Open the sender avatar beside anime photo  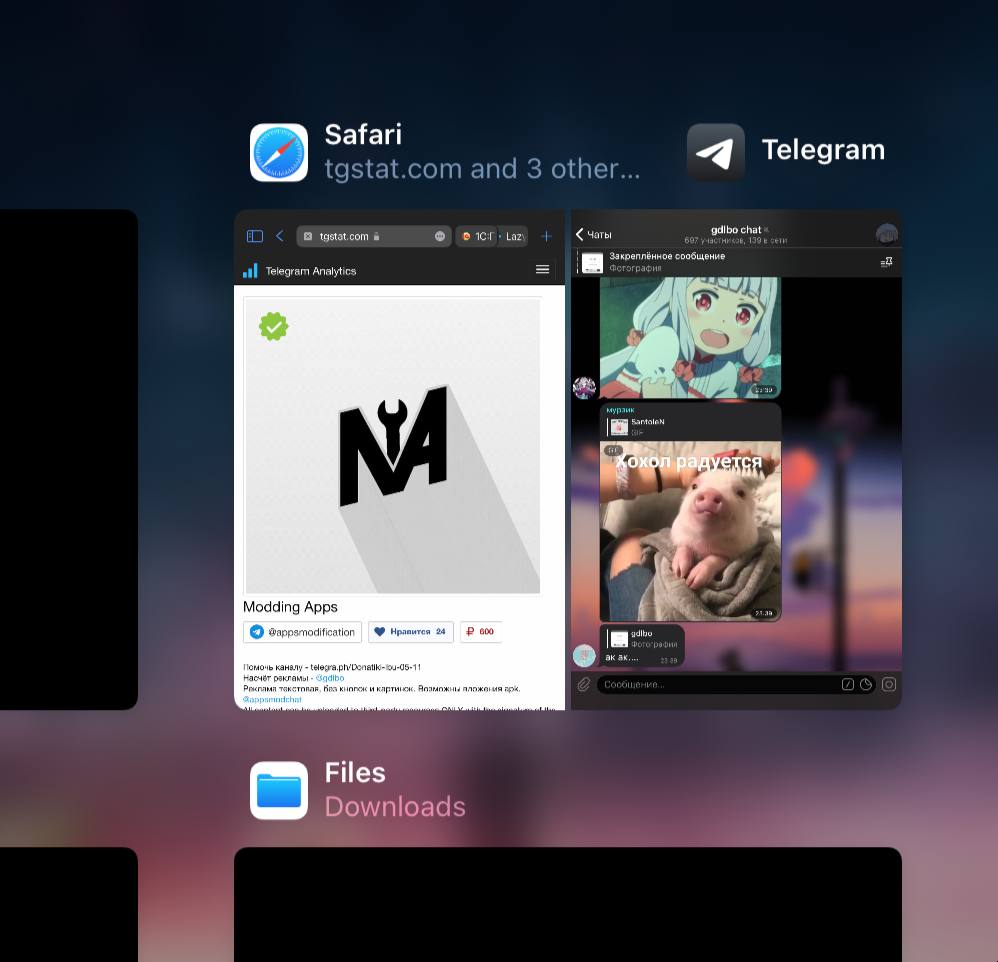(584, 387)
